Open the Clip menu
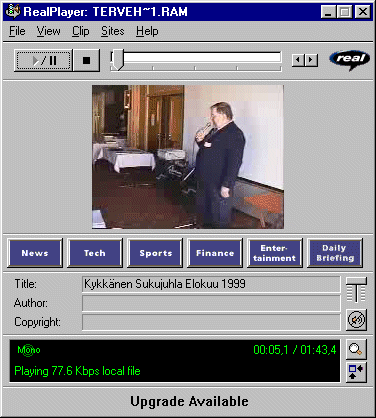This screenshot has height=418, width=376. (81, 31)
